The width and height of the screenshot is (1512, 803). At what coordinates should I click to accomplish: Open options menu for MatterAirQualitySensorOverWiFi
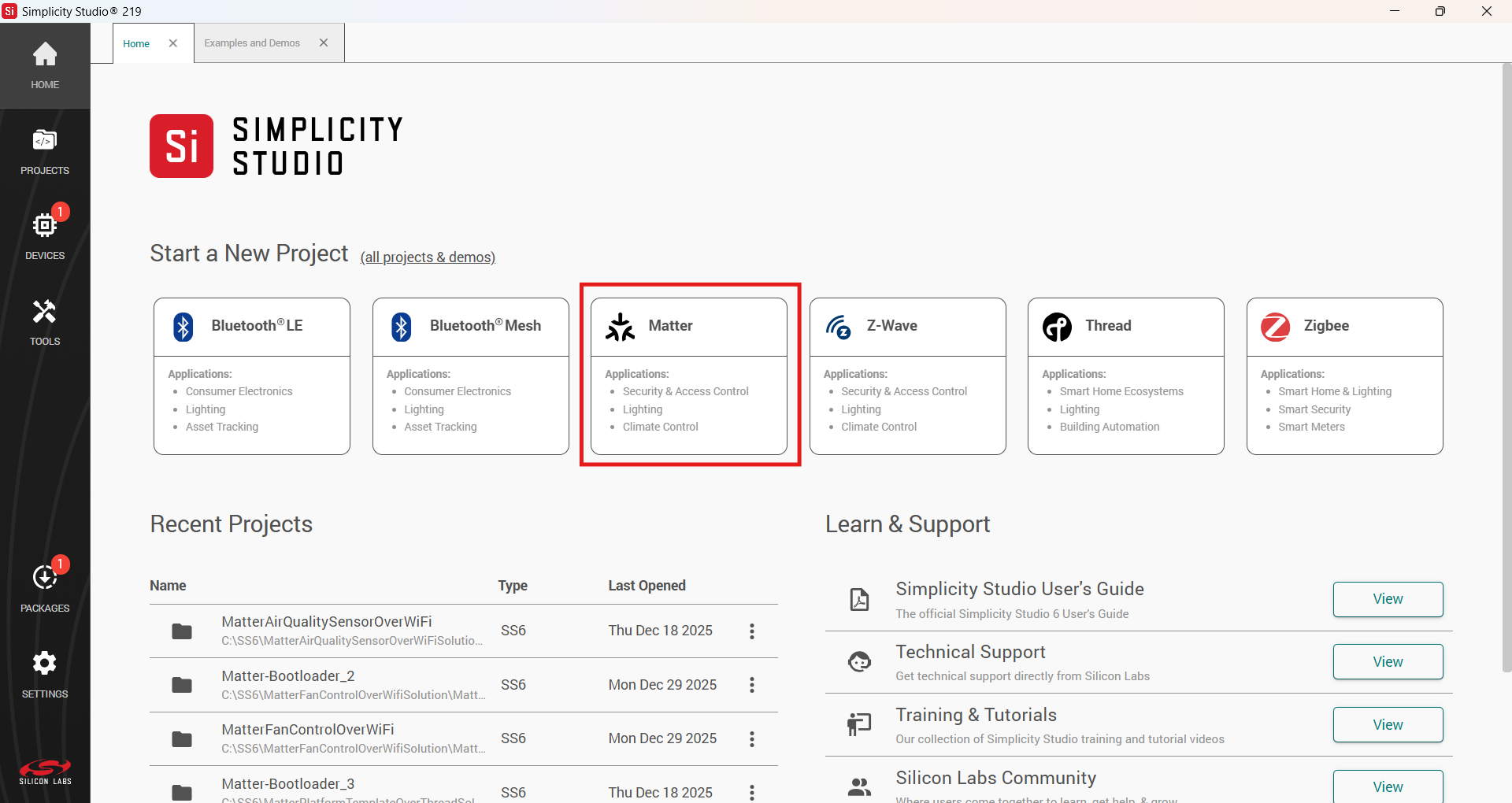752,631
